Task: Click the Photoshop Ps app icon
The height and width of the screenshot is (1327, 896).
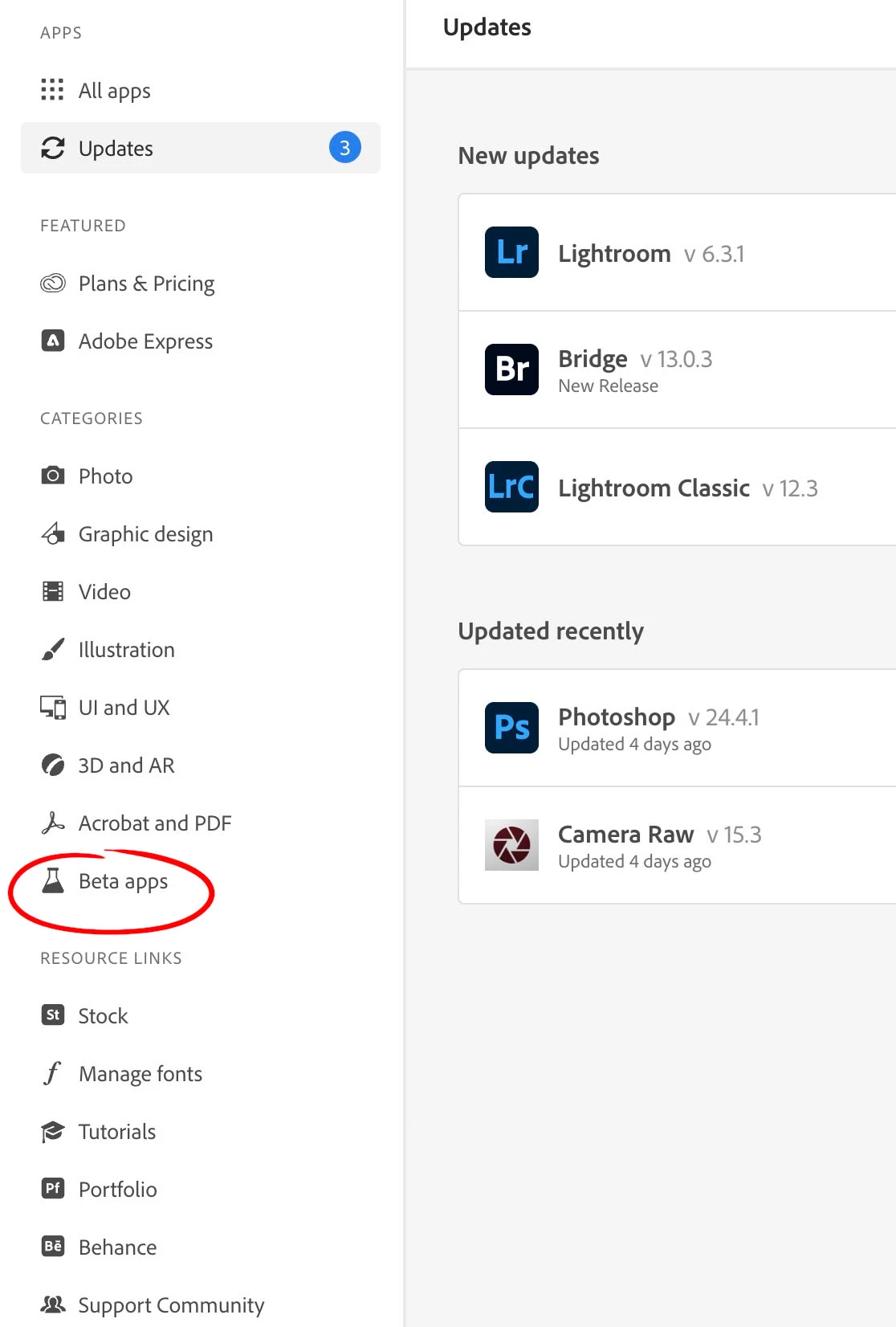Action: [512, 728]
